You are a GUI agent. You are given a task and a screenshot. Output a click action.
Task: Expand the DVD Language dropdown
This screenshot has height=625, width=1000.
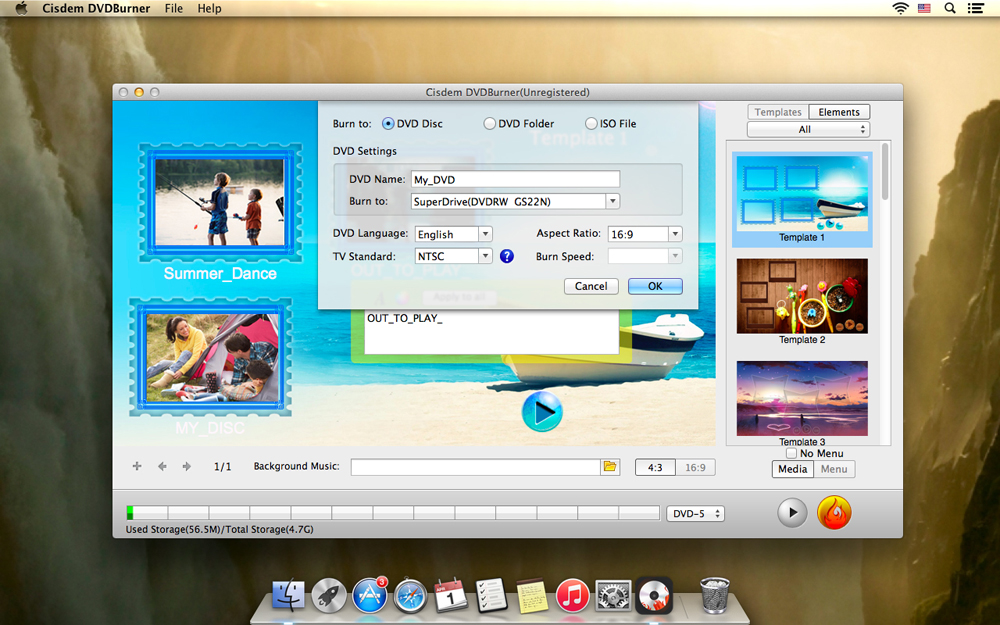tap(454, 234)
